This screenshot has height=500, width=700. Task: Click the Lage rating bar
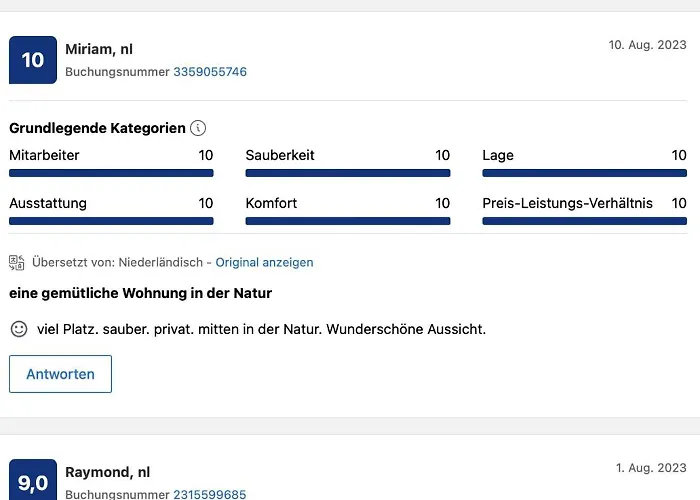coord(584,173)
